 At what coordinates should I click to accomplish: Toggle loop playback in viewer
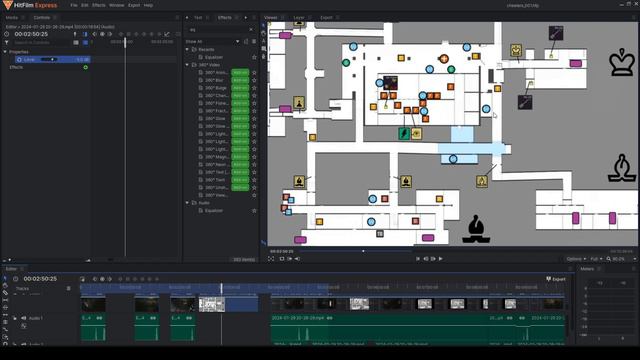pos(282,259)
